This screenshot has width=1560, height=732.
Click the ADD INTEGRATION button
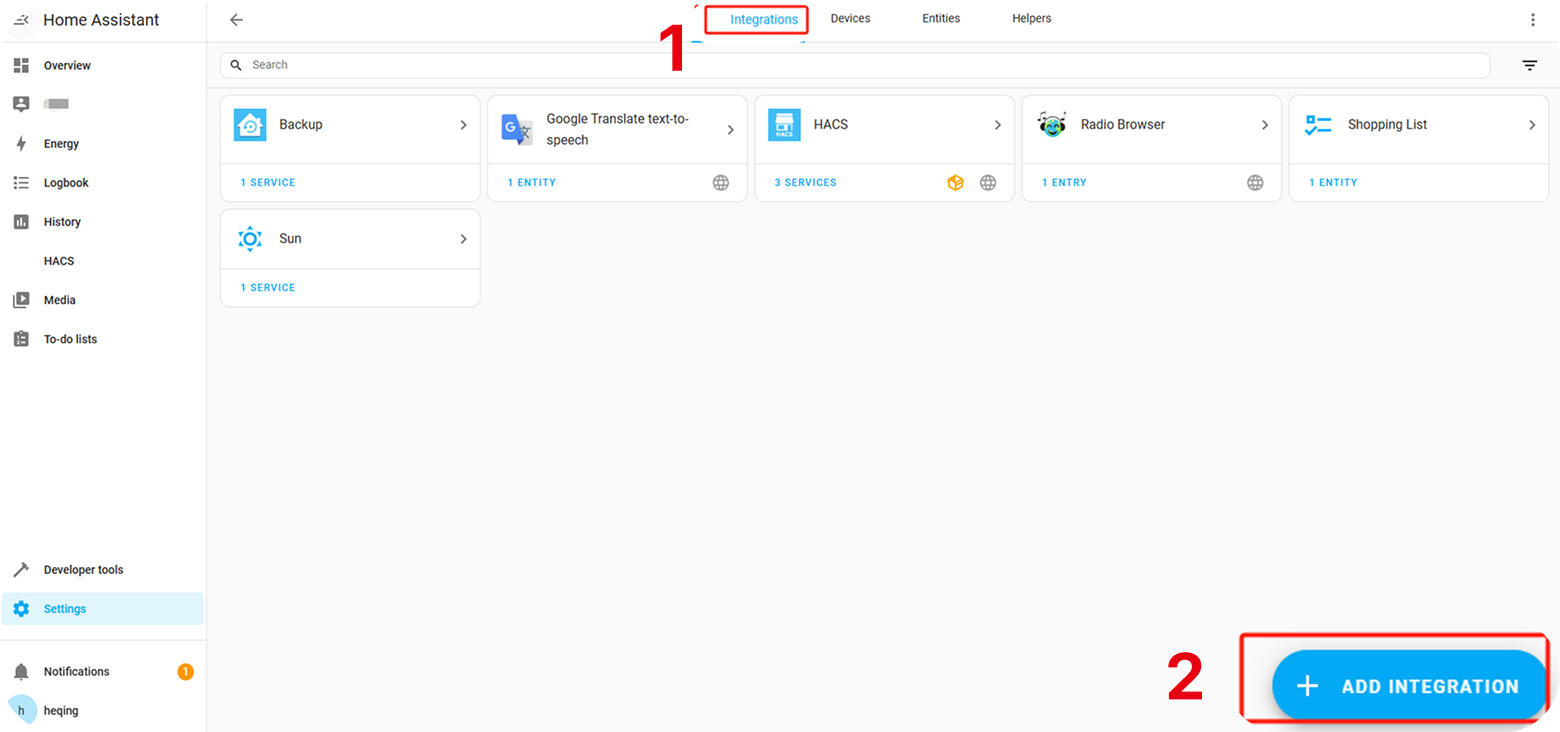click(x=1410, y=686)
